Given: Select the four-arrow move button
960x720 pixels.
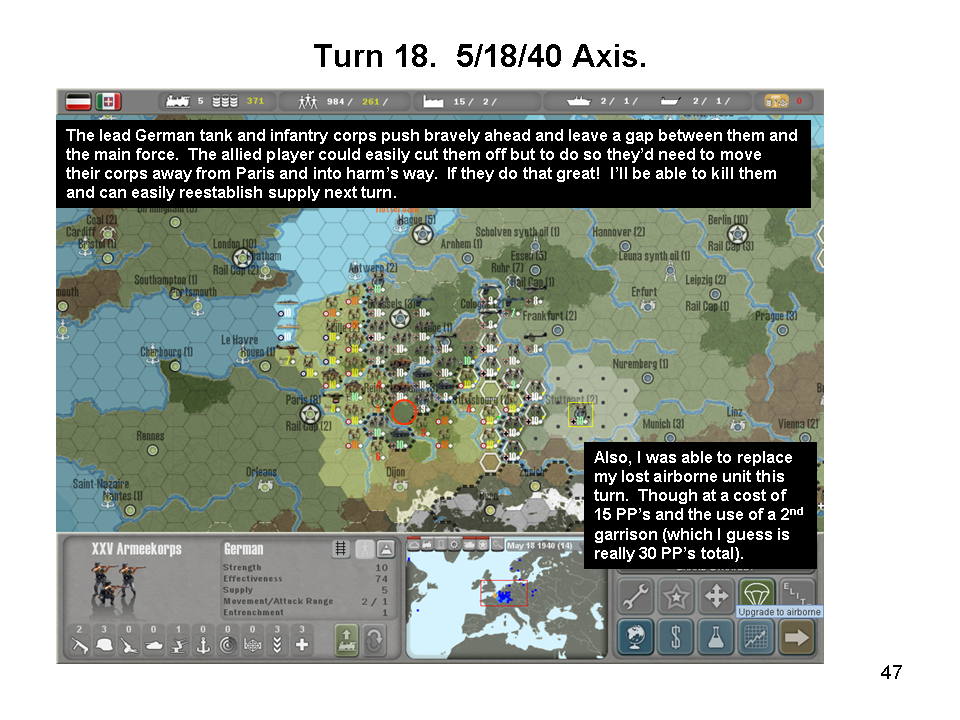Looking at the screenshot, I should tap(716, 597).
